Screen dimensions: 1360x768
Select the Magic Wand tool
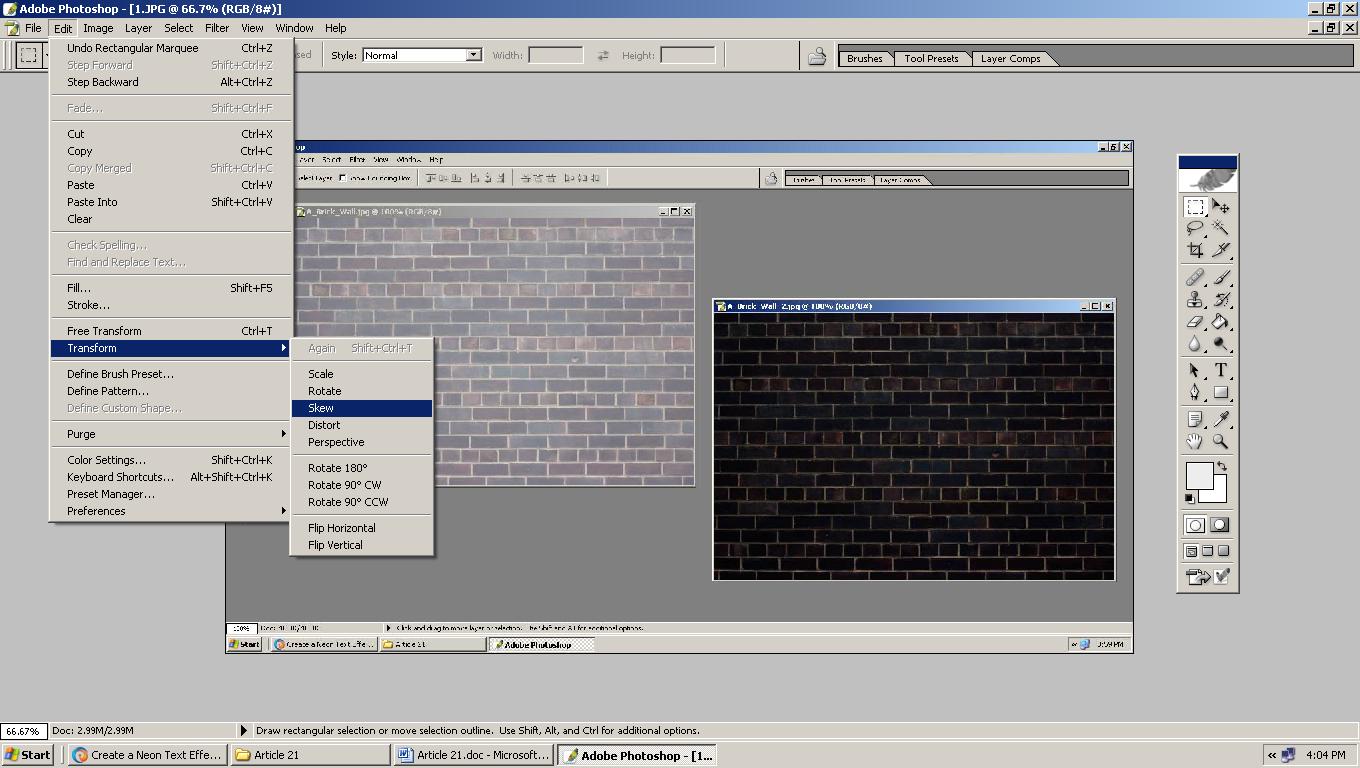(x=1221, y=229)
